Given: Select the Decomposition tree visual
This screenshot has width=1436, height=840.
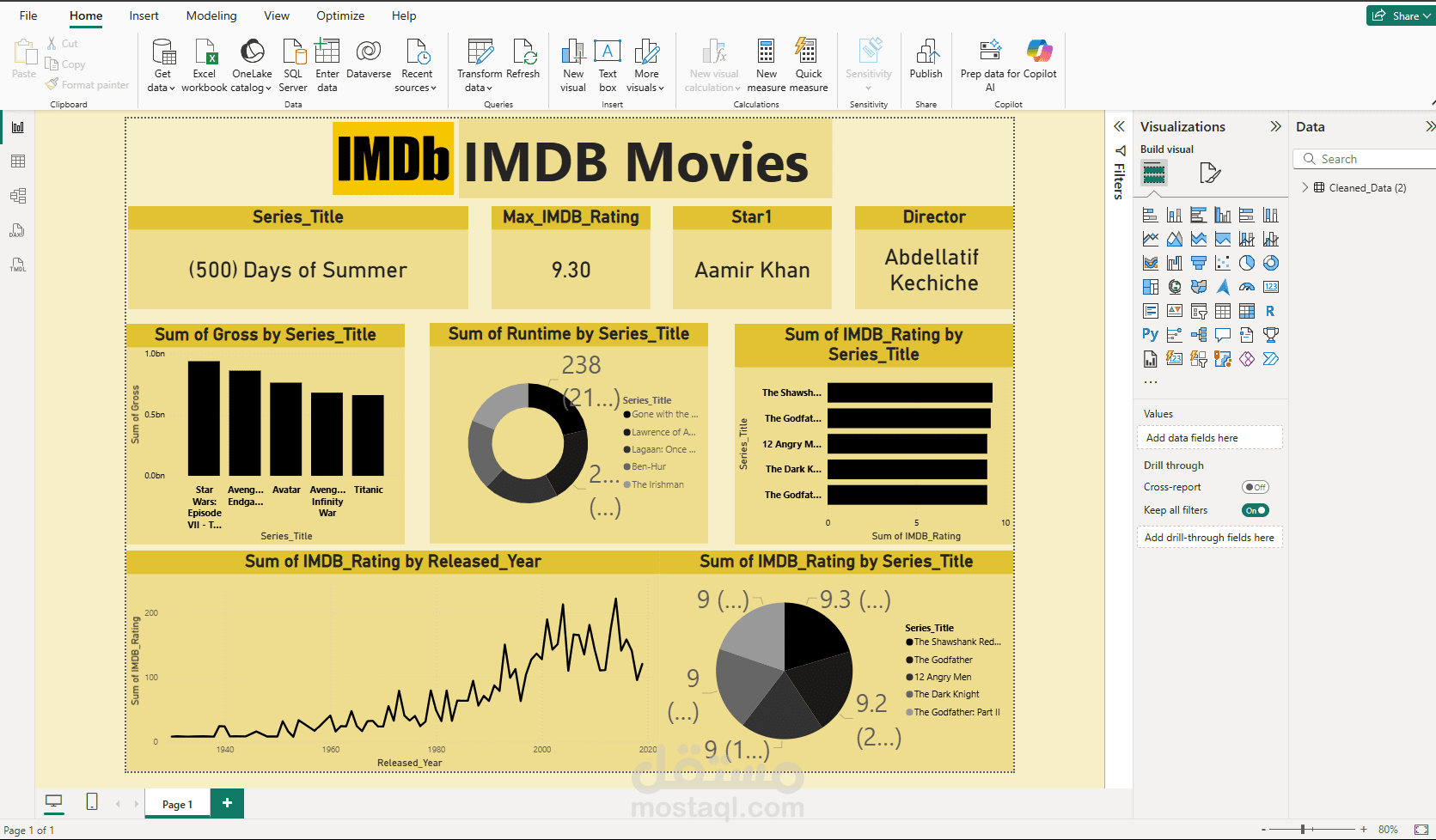Looking at the screenshot, I should pyautogui.click(x=1199, y=335).
